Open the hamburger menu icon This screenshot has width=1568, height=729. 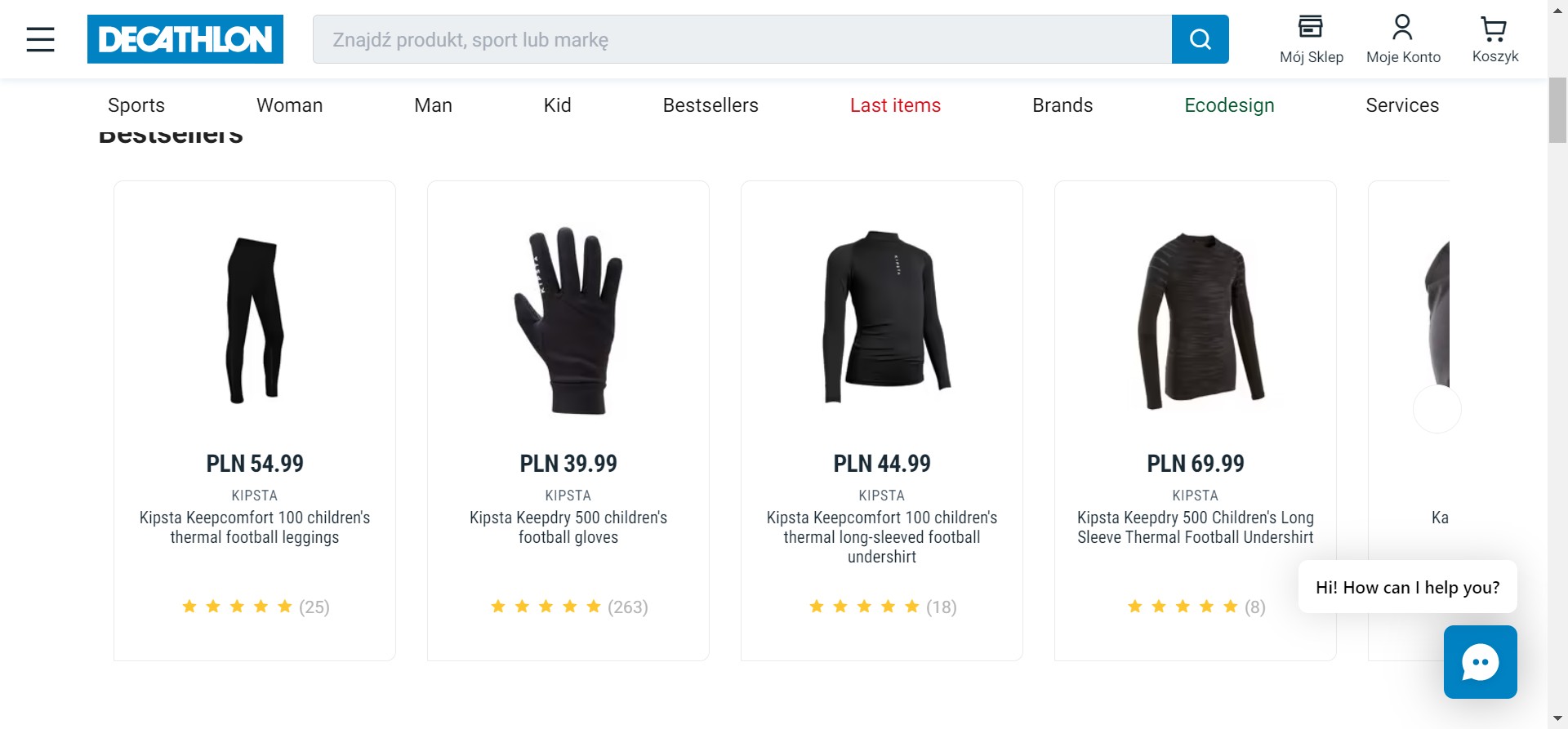(40, 39)
